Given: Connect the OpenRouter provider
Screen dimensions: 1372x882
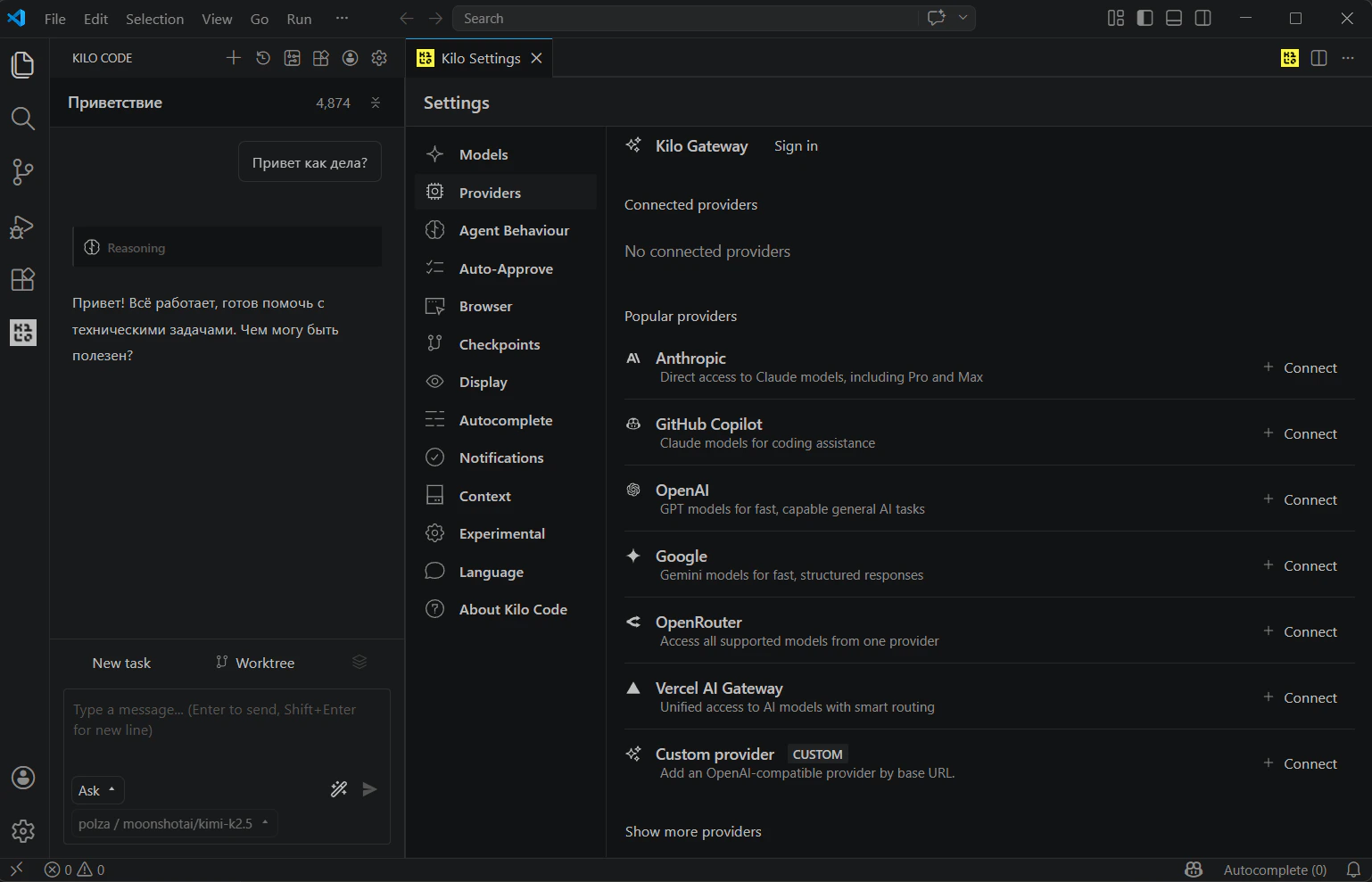Looking at the screenshot, I should [x=1301, y=631].
